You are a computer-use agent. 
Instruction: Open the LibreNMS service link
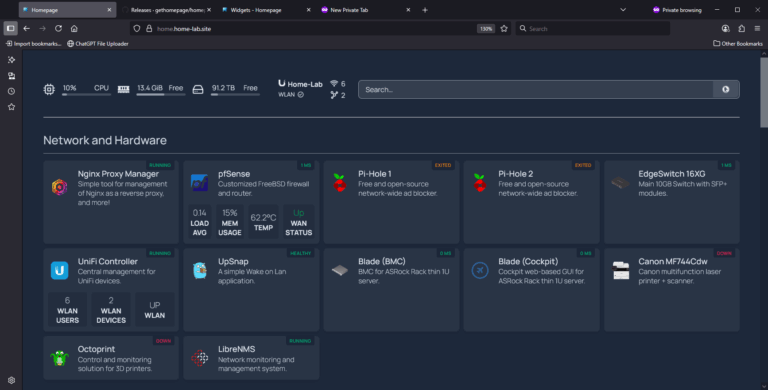[x=236, y=349]
